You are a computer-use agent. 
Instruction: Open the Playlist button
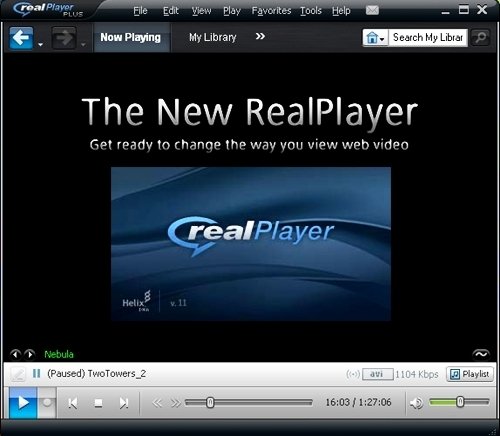(x=470, y=374)
